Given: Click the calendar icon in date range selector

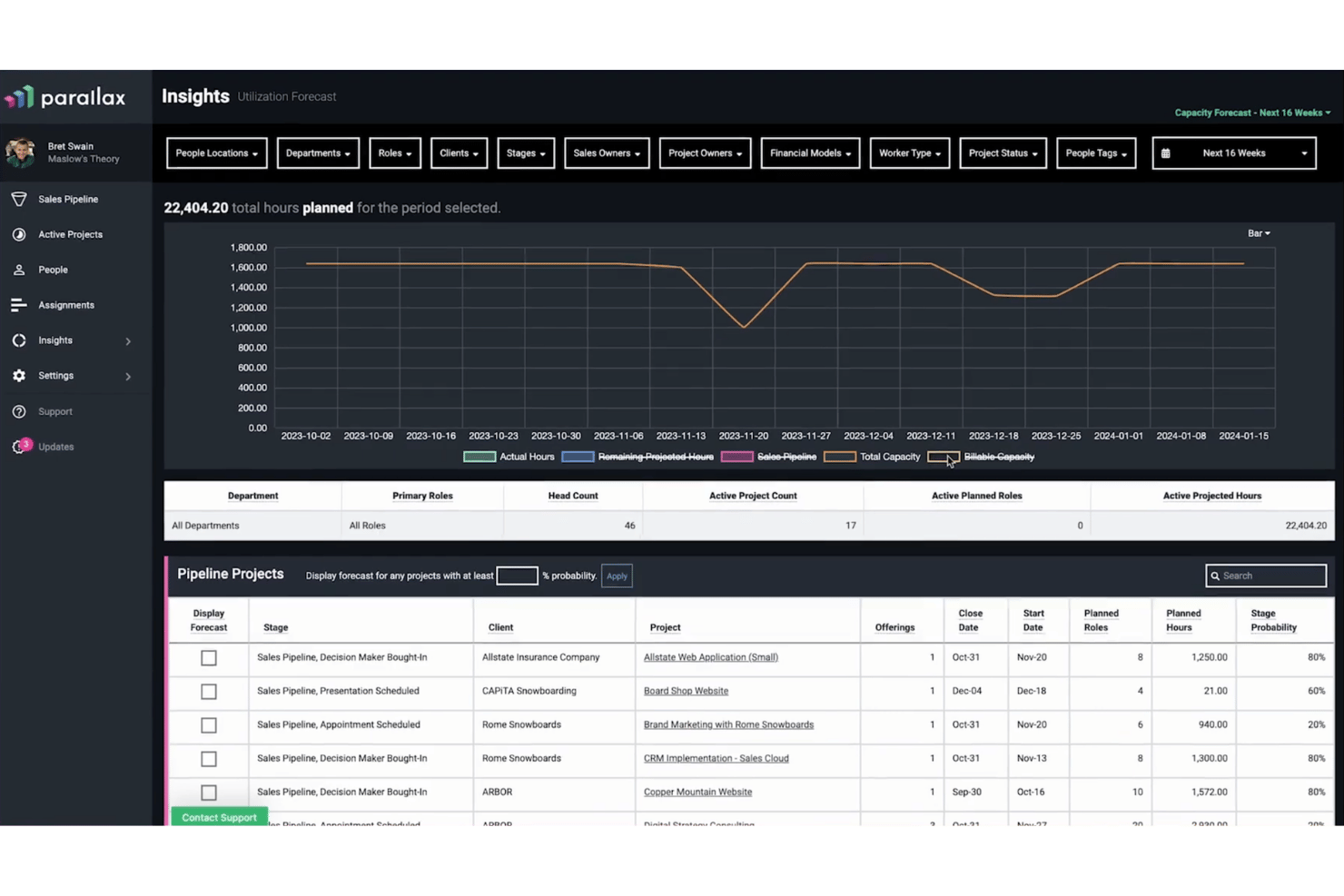Looking at the screenshot, I should [x=1166, y=153].
